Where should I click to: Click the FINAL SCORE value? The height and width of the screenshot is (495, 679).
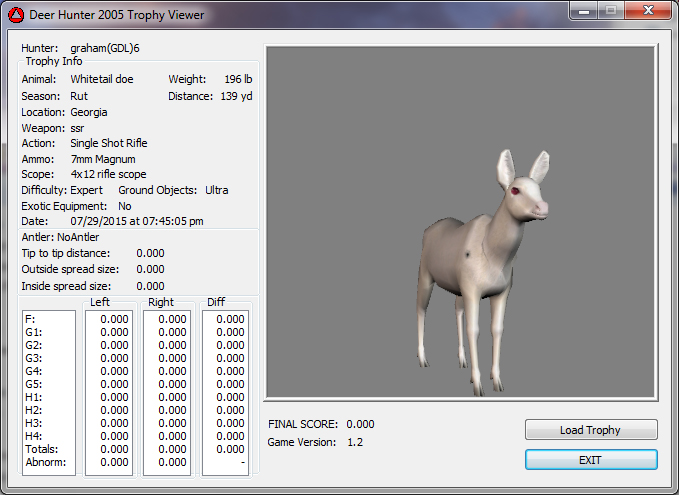[x=361, y=424]
